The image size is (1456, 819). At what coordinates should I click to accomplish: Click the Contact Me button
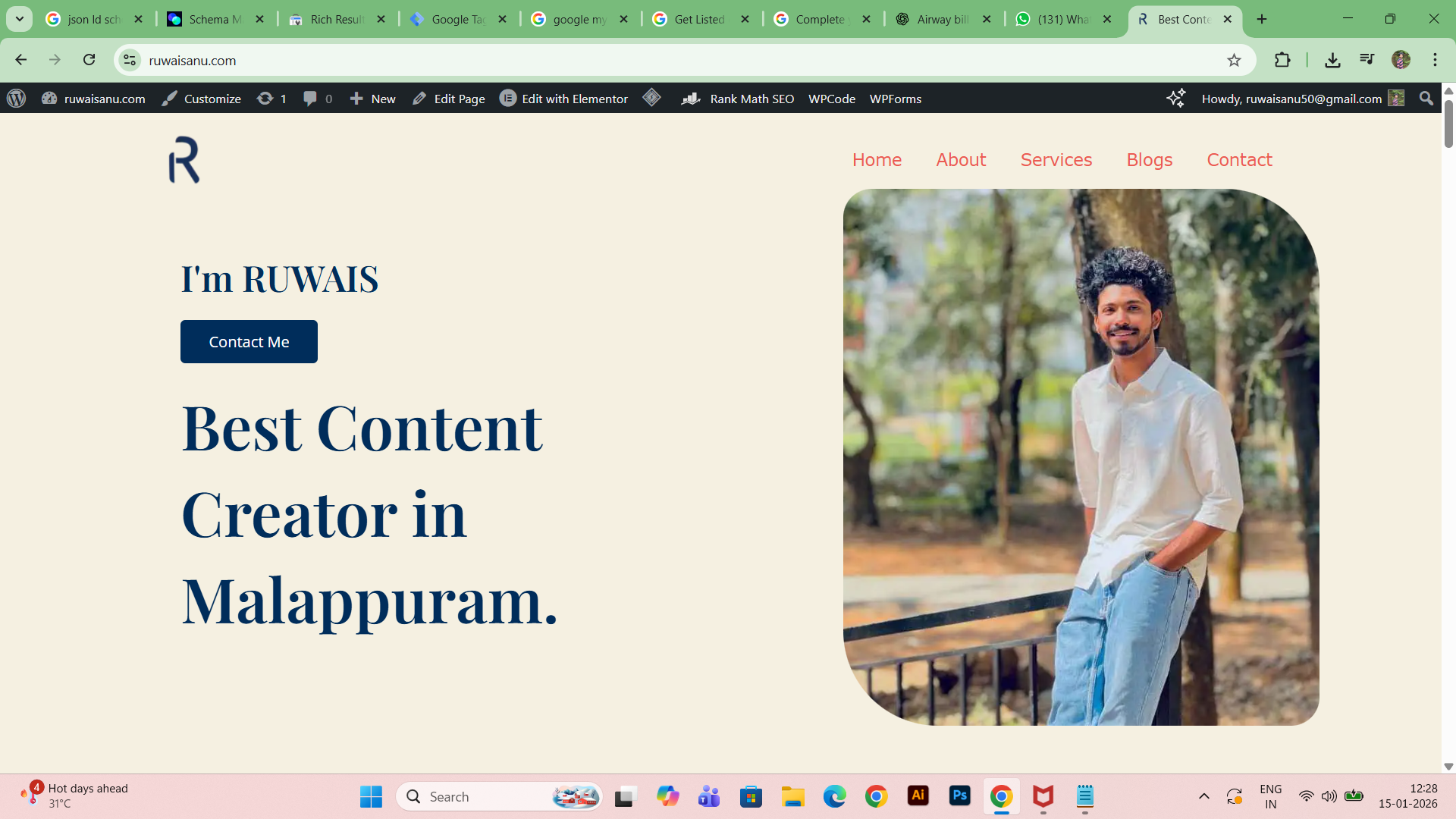(249, 342)
